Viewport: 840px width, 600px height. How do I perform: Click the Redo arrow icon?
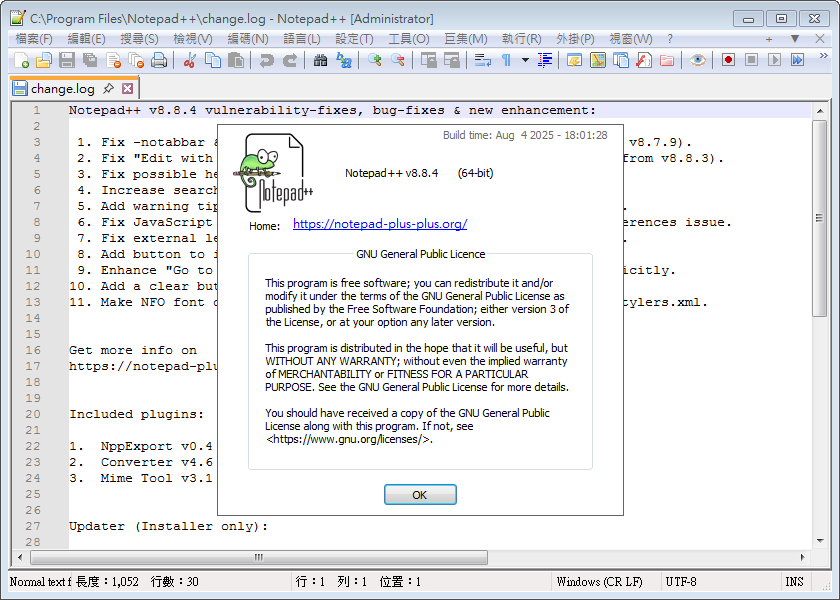click(x=290, y=60)
